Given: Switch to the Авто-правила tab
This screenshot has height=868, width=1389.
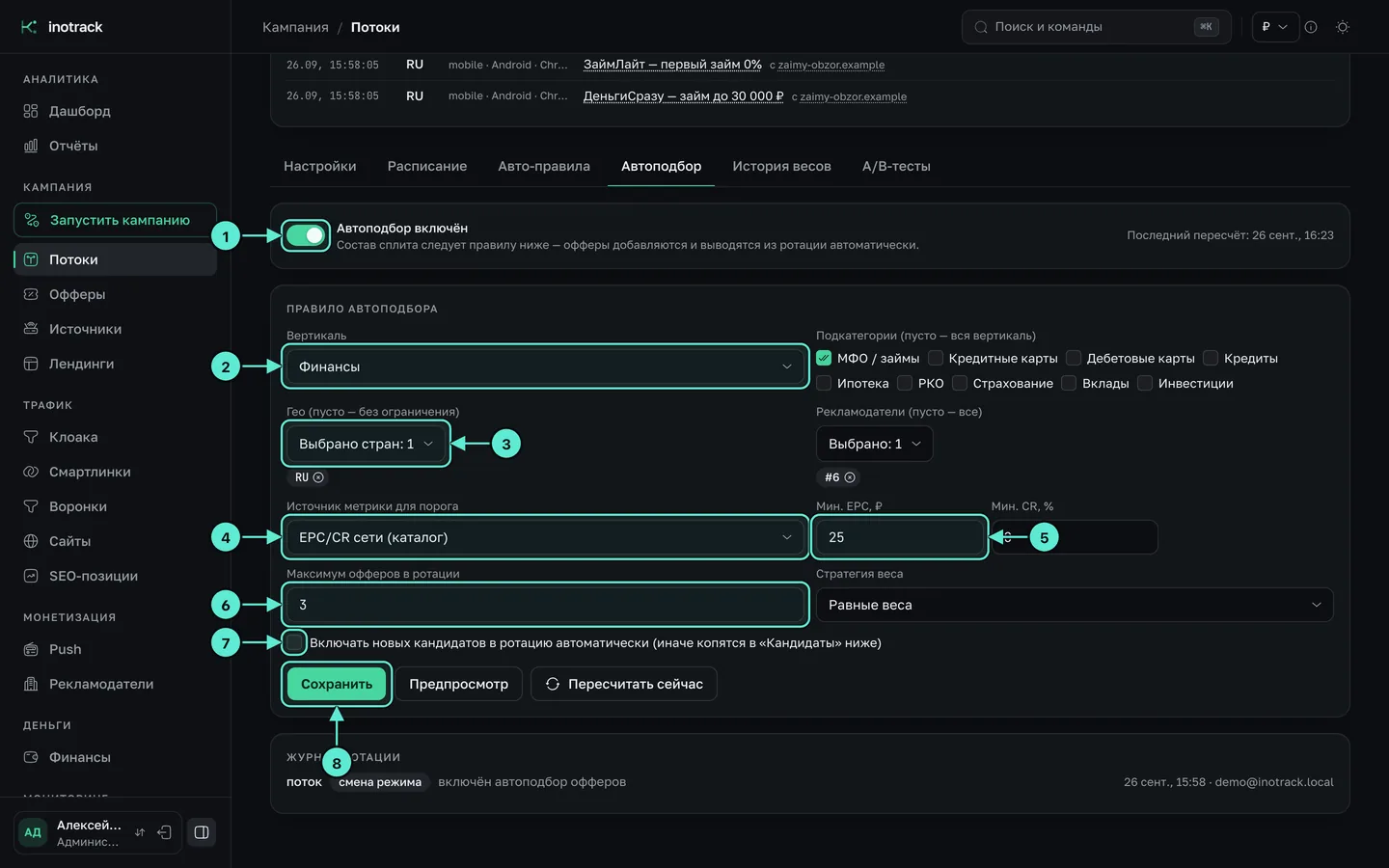Looking at the screenshot, I should [544, 166].
